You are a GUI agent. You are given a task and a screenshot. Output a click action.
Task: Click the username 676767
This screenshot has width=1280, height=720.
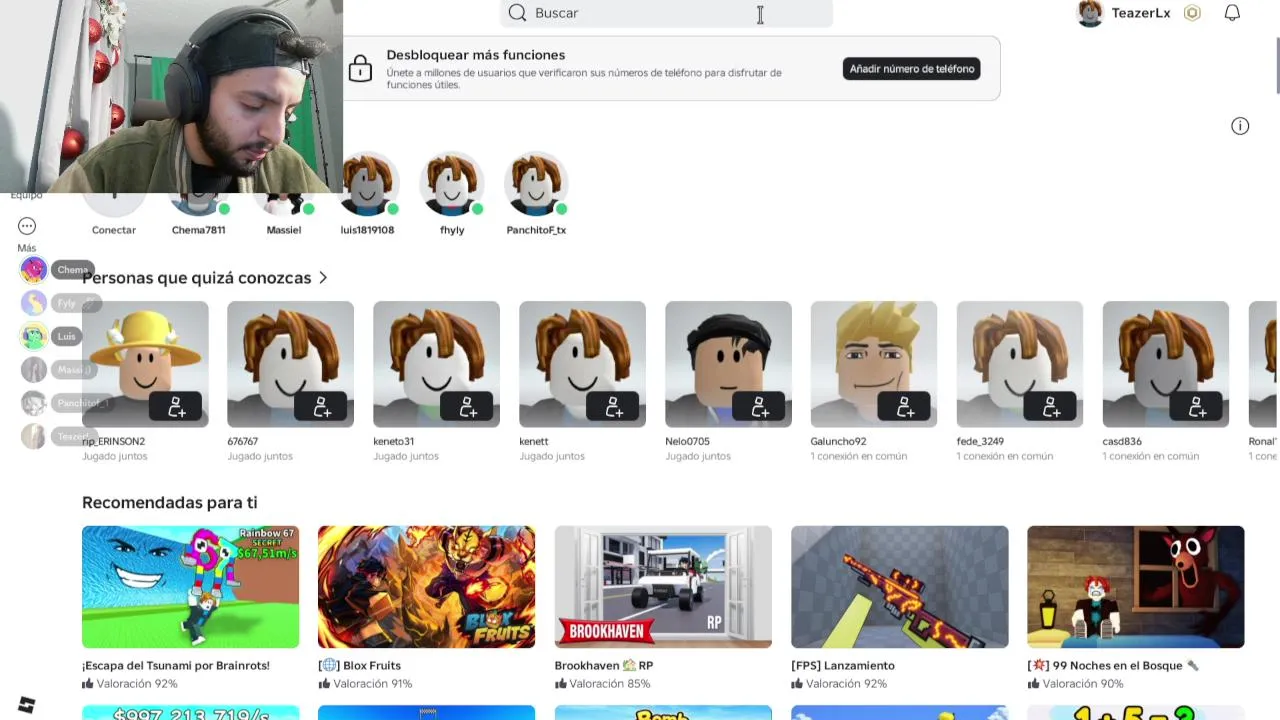tap(242, 441)
